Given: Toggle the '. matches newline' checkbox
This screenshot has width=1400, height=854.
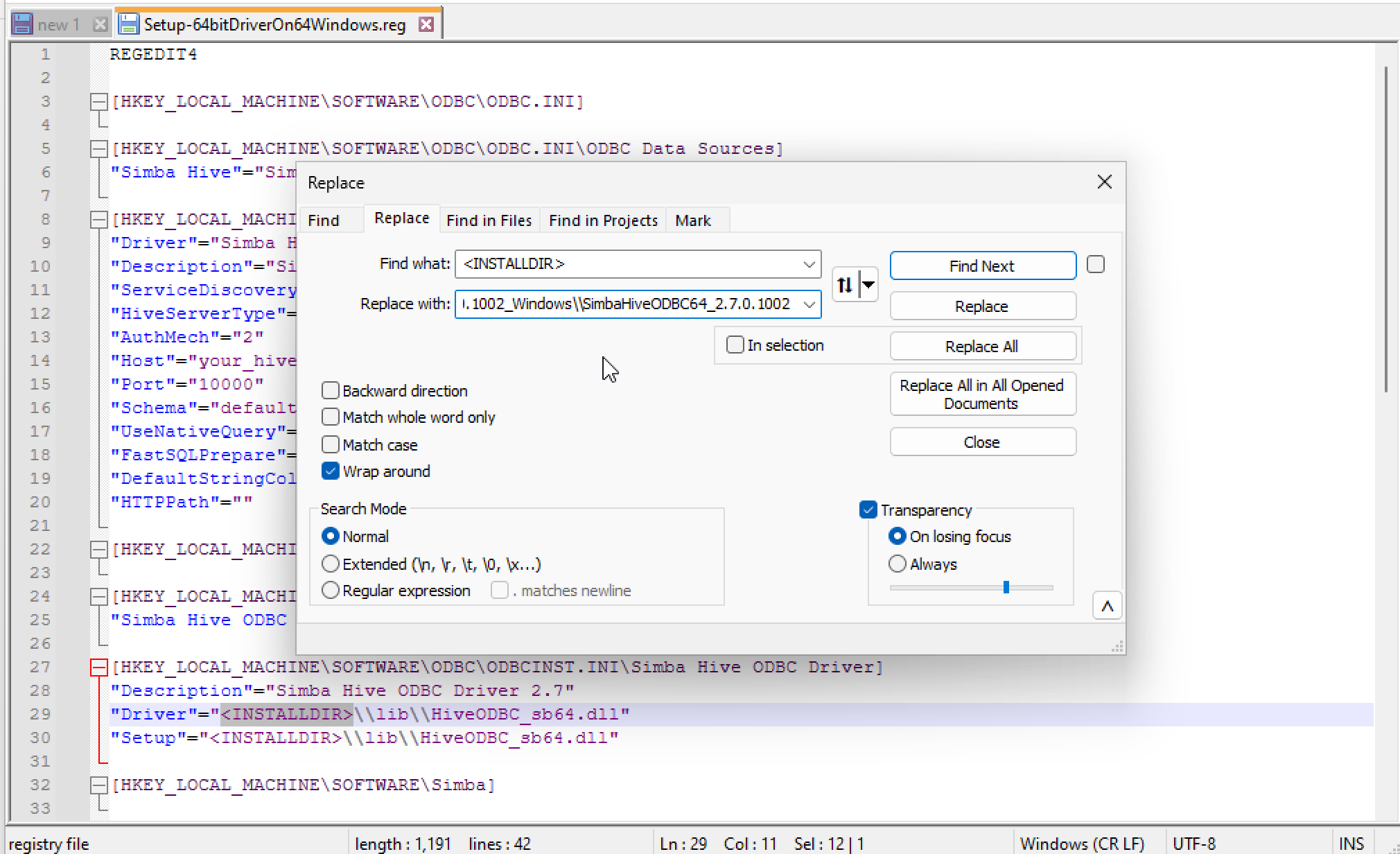Looking at the screenshot, I should tap(500, 591).
